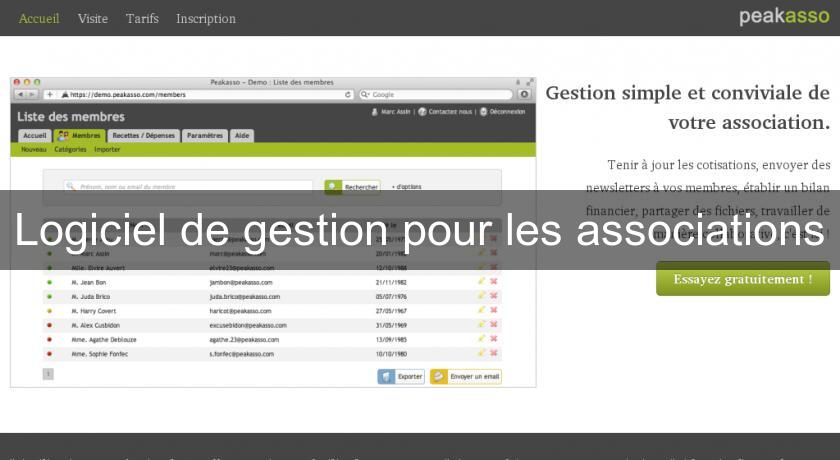This screenshot has width=840, height=460.
Task: Select email s.fonfec@peakasso.com
Action: tap(242, 354)
